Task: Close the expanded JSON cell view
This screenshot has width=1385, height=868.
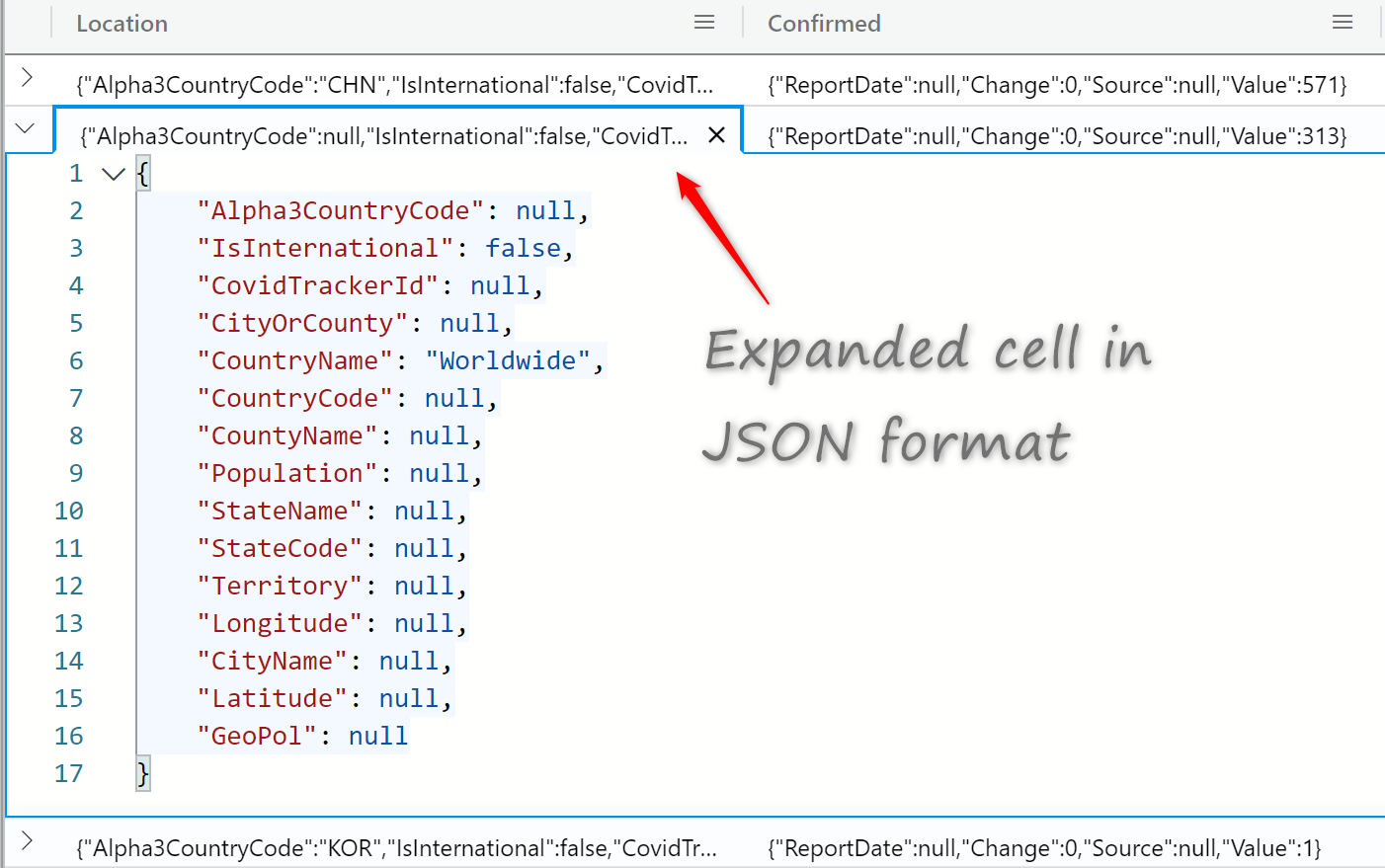Action: click(716, 135)
